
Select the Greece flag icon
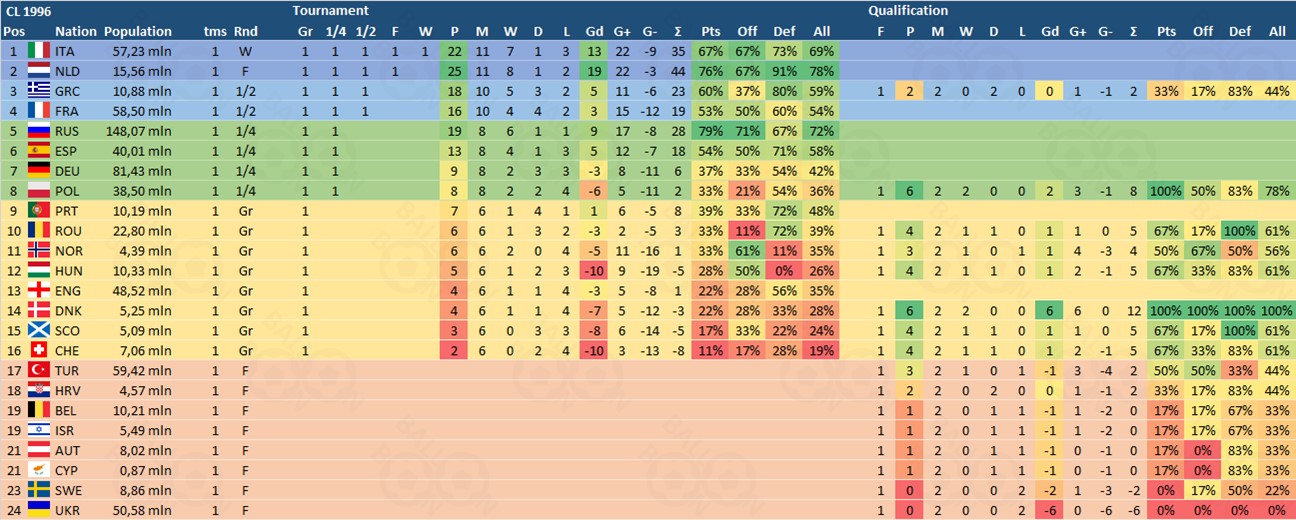[x=38, y=91]
